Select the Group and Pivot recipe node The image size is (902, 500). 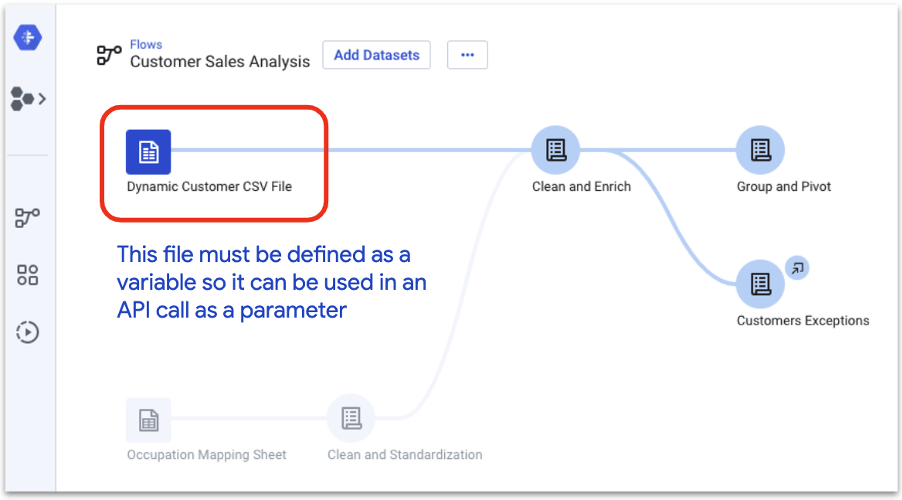coord(760,150)
